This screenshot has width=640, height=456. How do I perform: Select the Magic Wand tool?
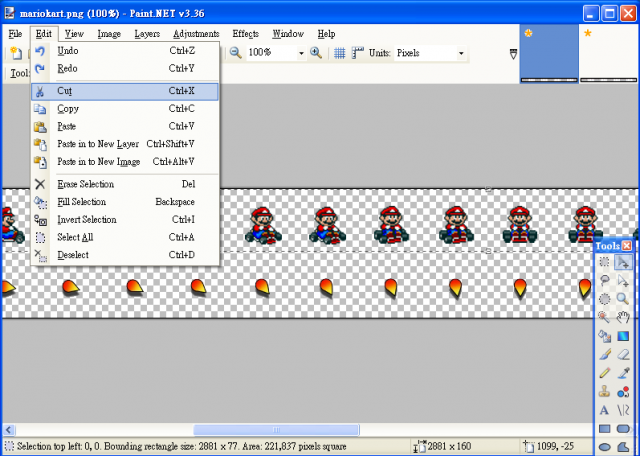pos(604,318)
